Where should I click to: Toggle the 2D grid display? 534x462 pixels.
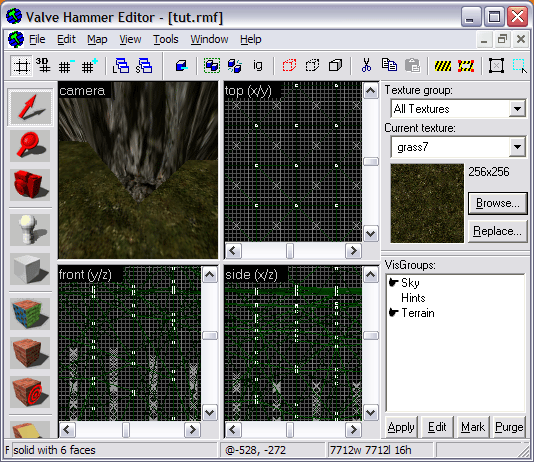point(21,65)
